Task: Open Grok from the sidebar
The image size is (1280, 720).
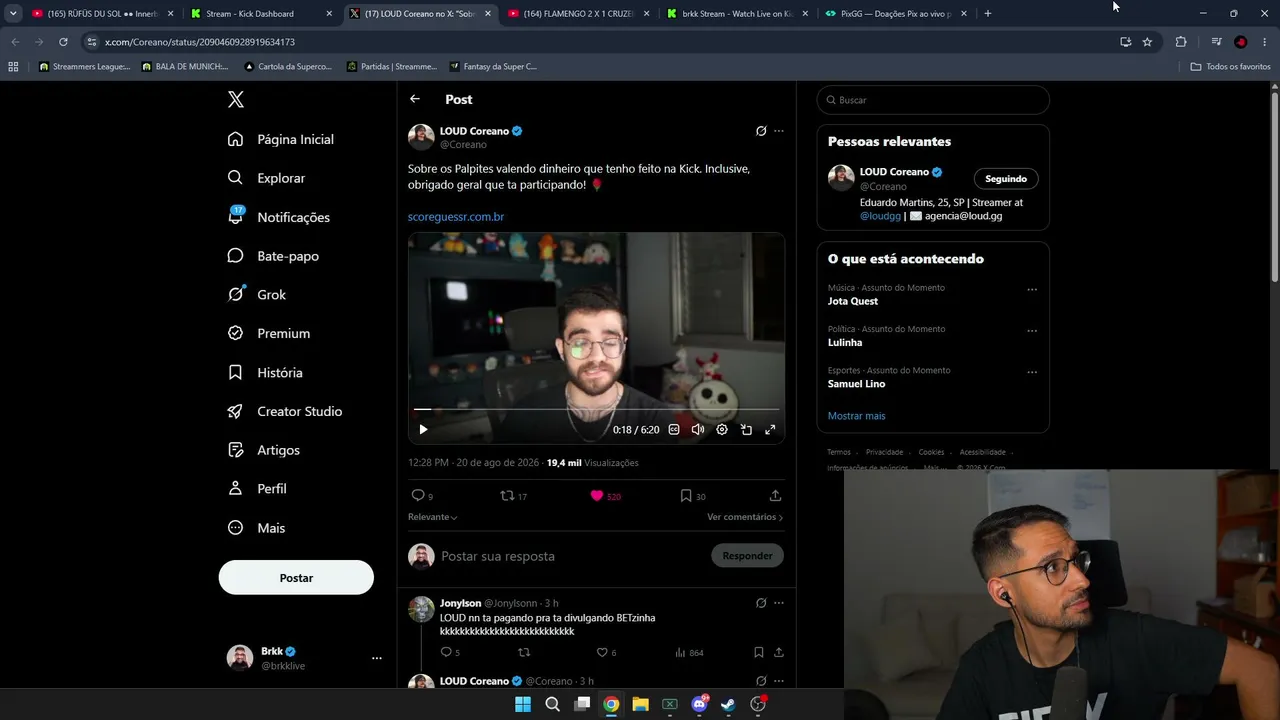Action: click(x=257, y=295)
